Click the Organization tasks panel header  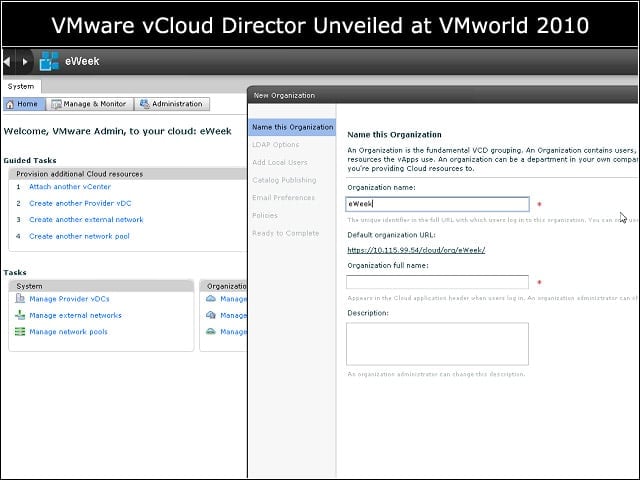click(224, 286)
